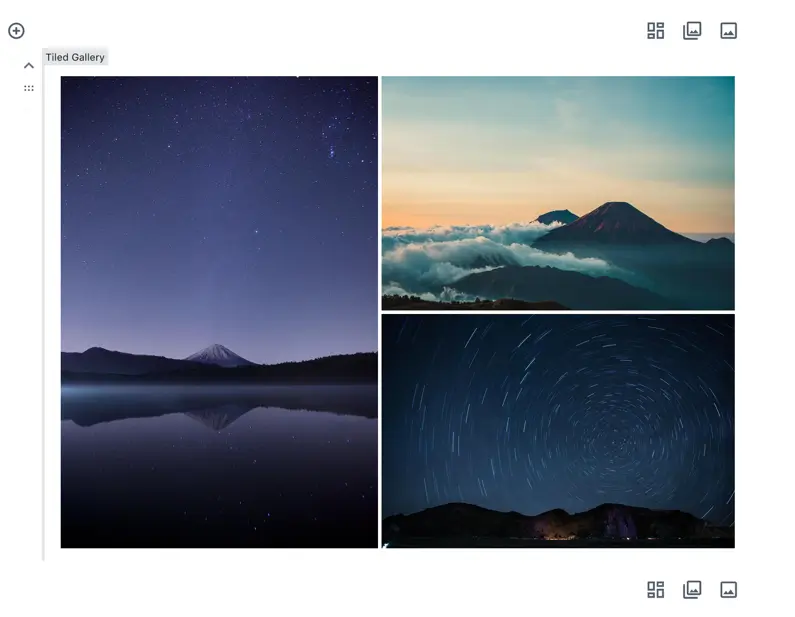Image resolution: width=795 pixels, height=617 pixels.
Task: Insert an Image block from top shortcuts
Action: pyautogui.click(x=729, y=31)
